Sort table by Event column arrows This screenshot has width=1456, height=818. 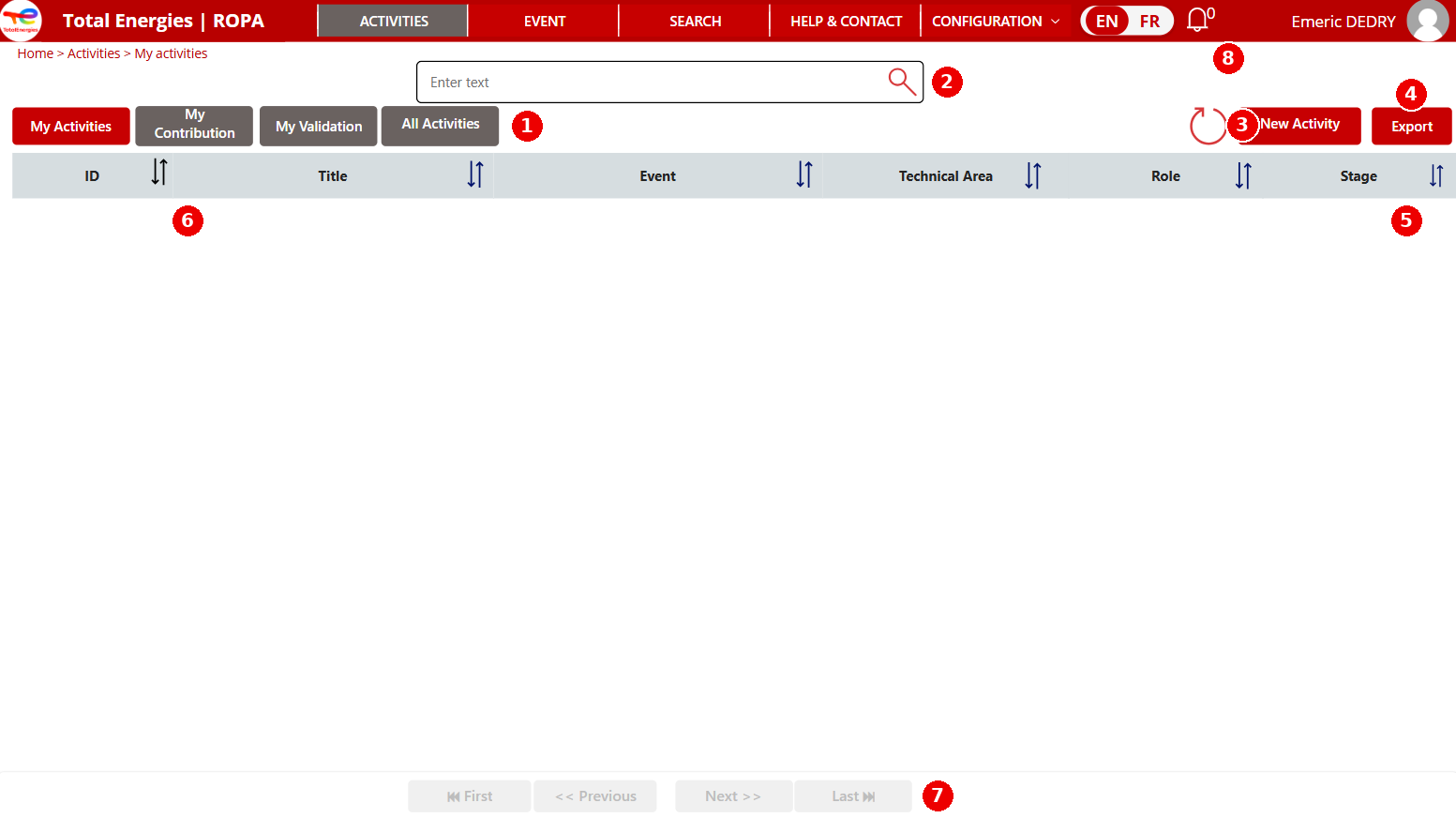(804, 174)
